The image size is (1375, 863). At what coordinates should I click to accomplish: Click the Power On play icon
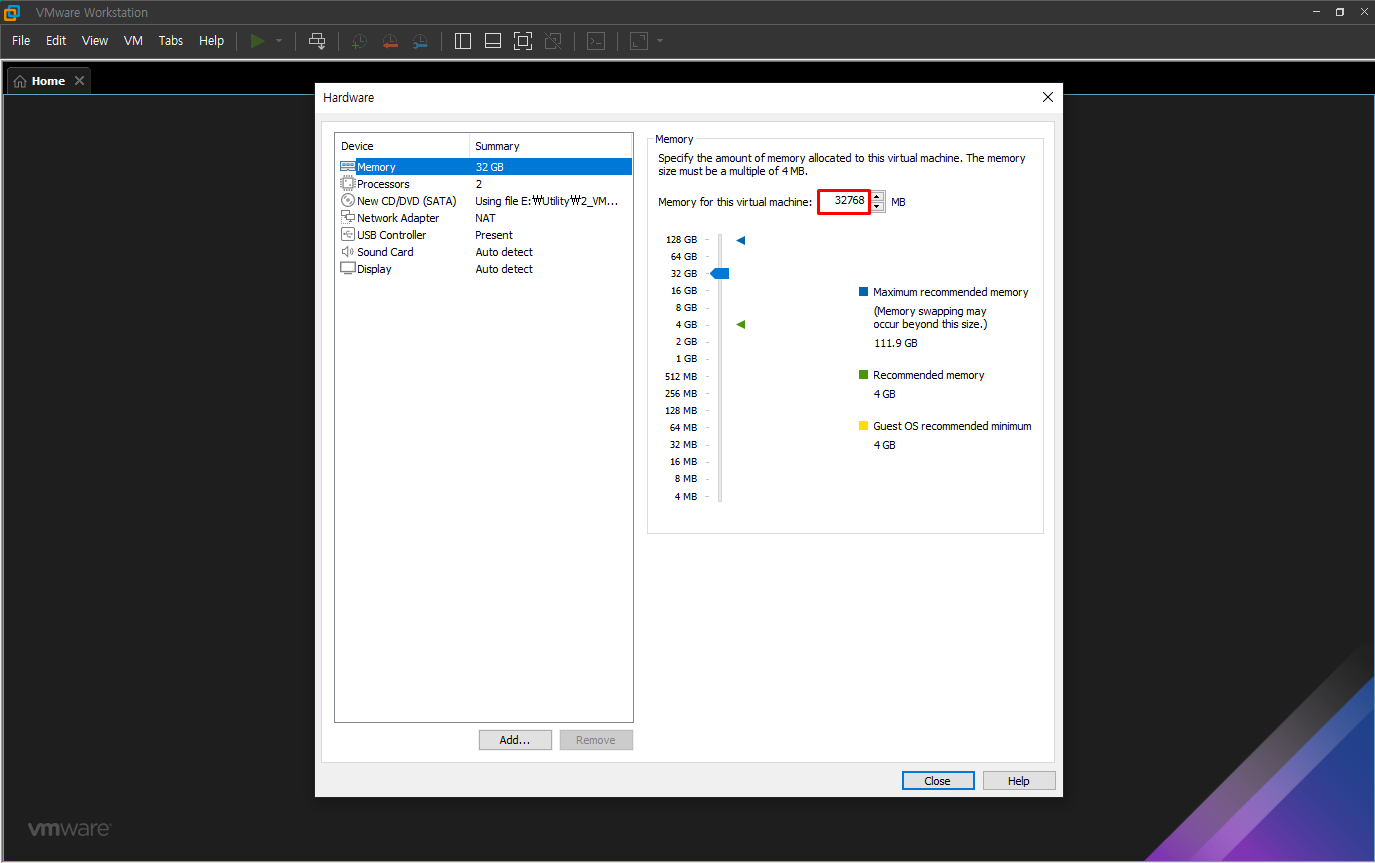tap(257, 41)
